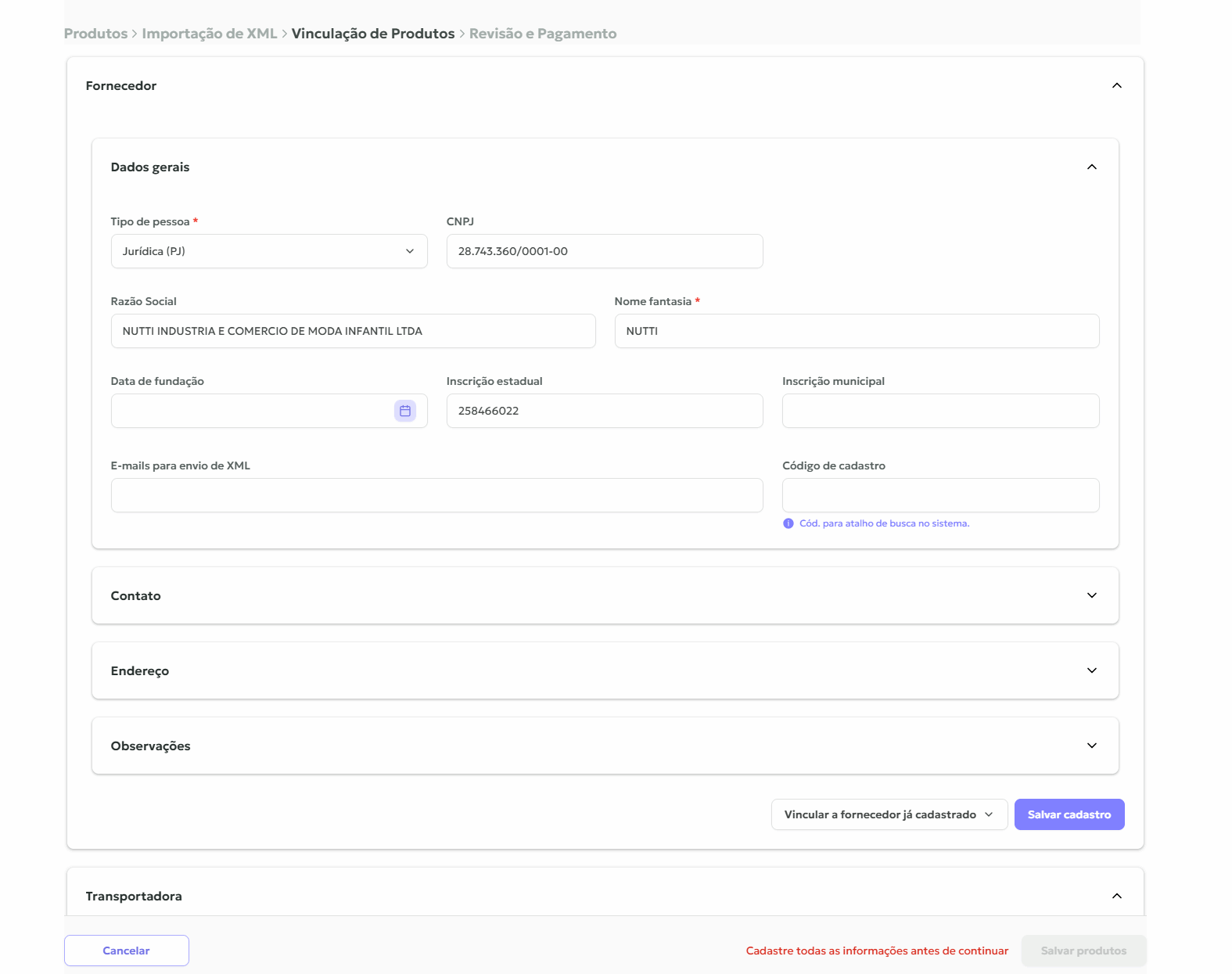Go to Produtos breadcrumb
The width and height of the screenshot is (1232, 974).
[x=95, y=34]
